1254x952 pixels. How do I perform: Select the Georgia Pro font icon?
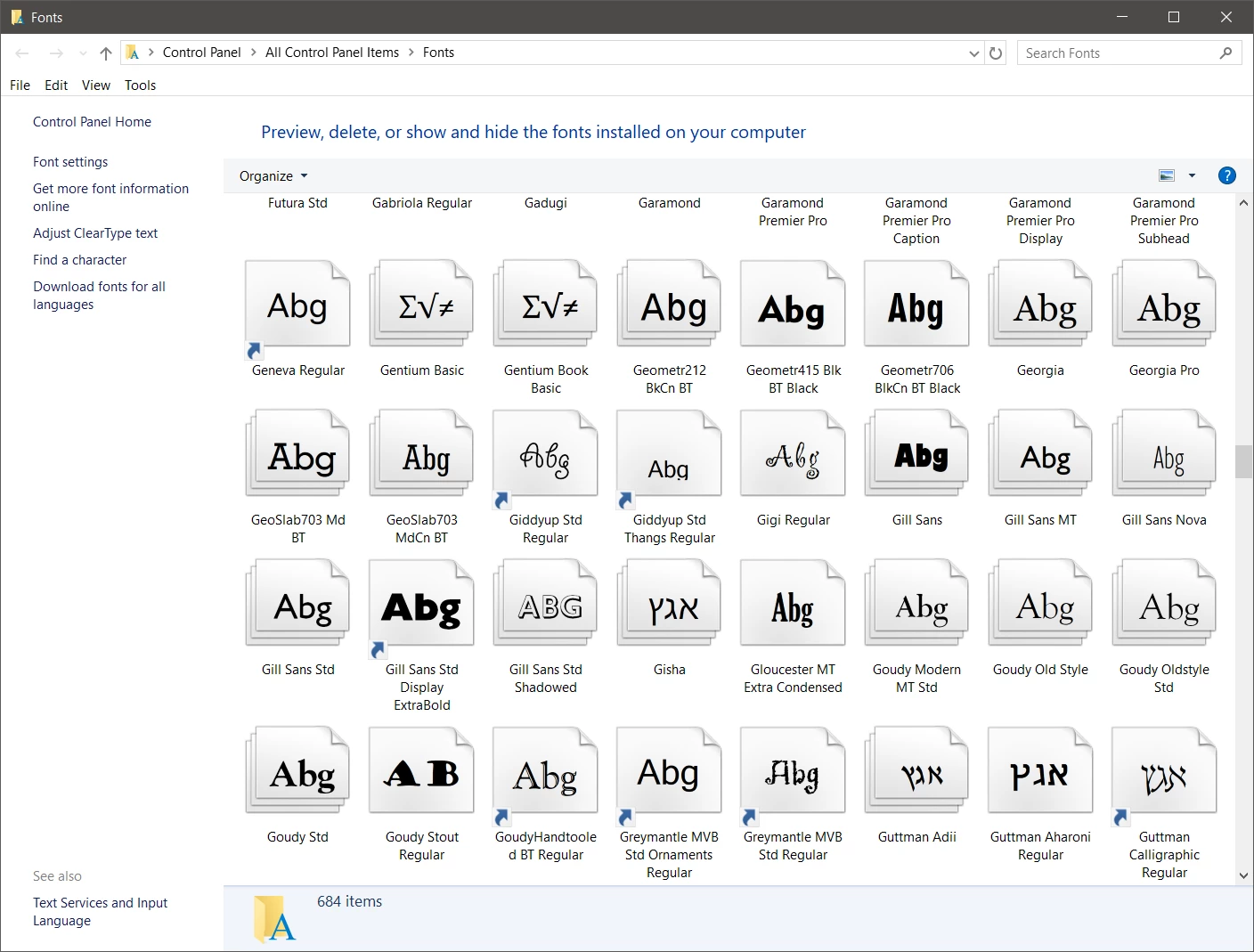(x=1164, y=305)
